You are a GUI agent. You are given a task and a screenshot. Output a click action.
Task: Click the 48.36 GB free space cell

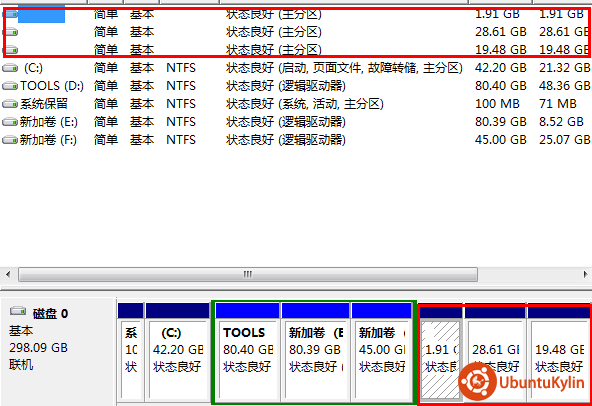565,86
